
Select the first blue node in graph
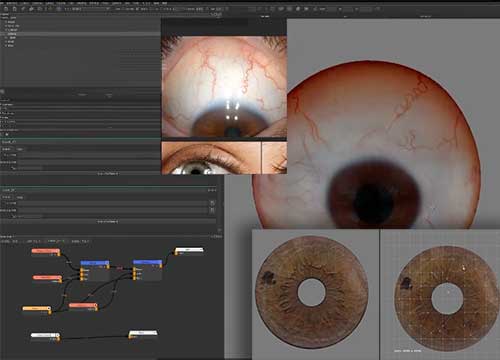(95, 270)
